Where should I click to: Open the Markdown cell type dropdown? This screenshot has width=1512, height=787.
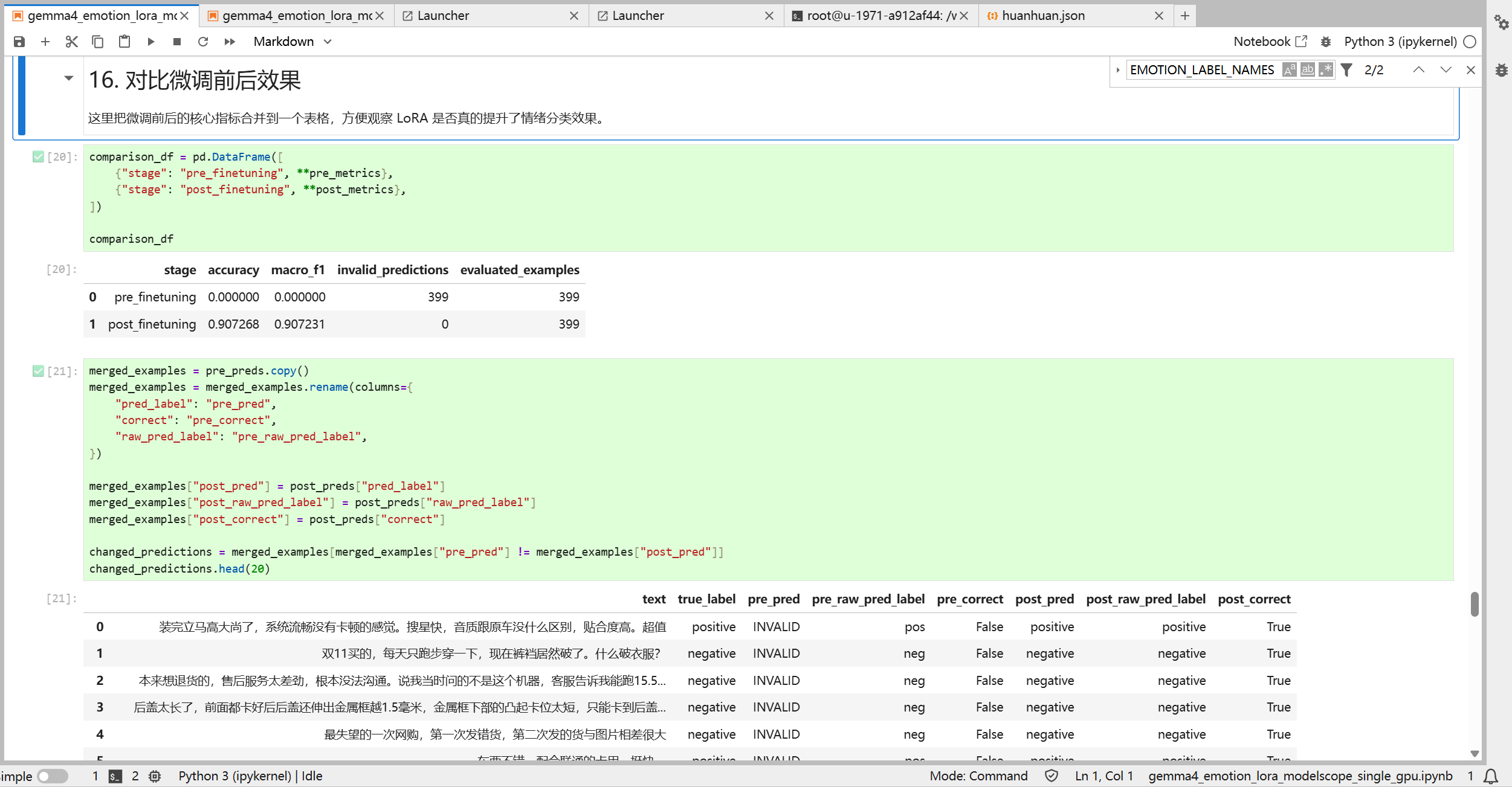click(292, 42)
